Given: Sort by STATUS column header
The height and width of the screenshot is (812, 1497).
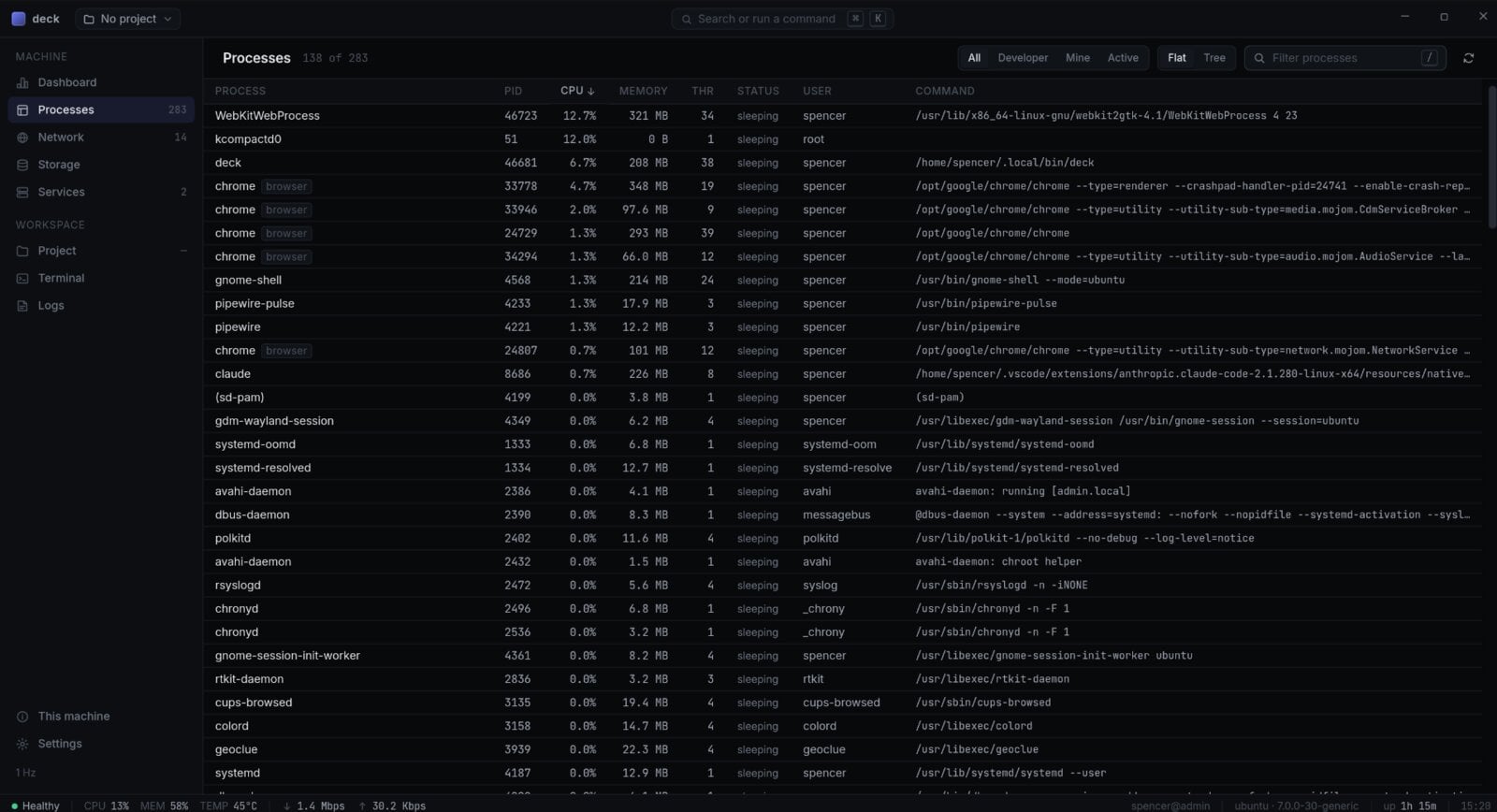Looking at the screenshot, I should 758,91.
